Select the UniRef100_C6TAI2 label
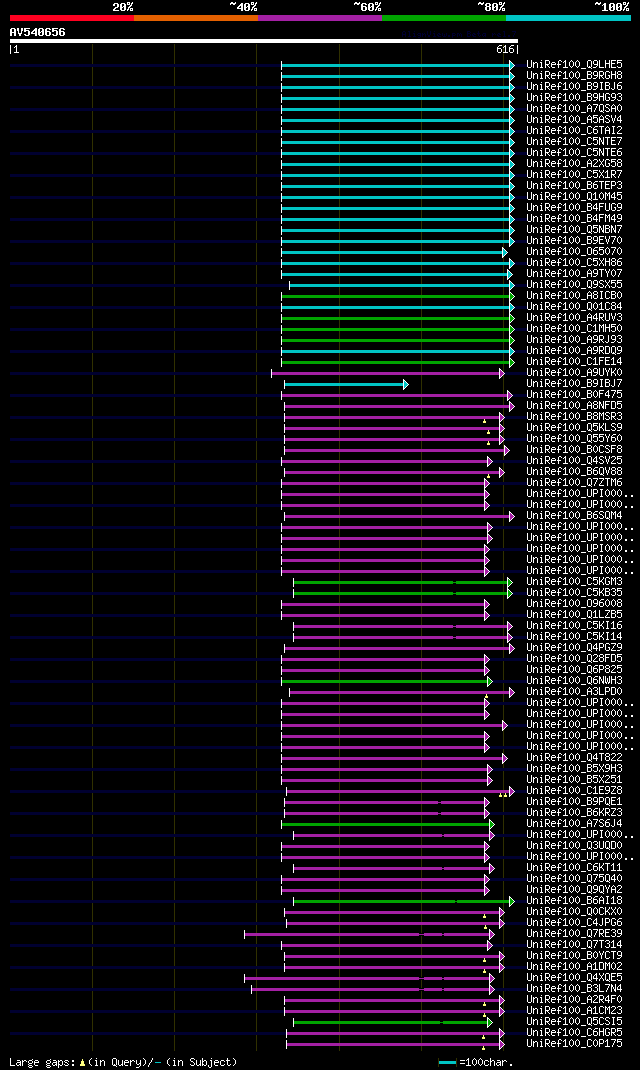The width and height of the screenshot is (640, 1070). (574, 130)
